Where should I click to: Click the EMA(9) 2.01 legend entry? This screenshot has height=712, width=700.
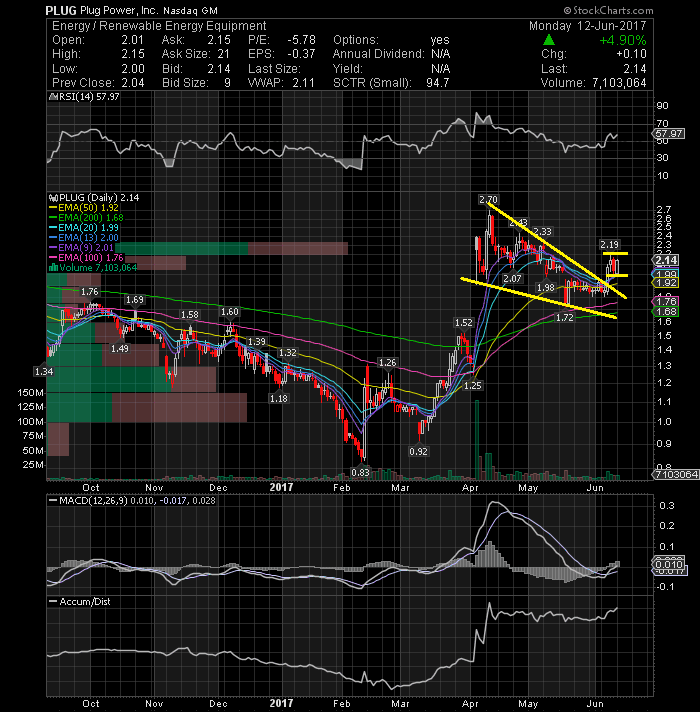tap(81, 247)
